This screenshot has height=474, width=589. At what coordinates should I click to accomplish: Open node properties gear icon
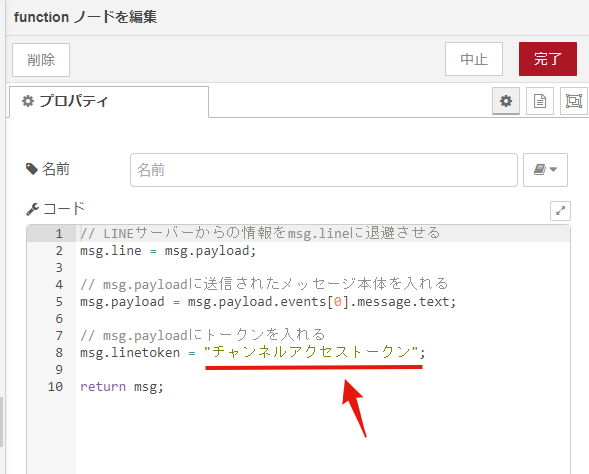point(506,101)
